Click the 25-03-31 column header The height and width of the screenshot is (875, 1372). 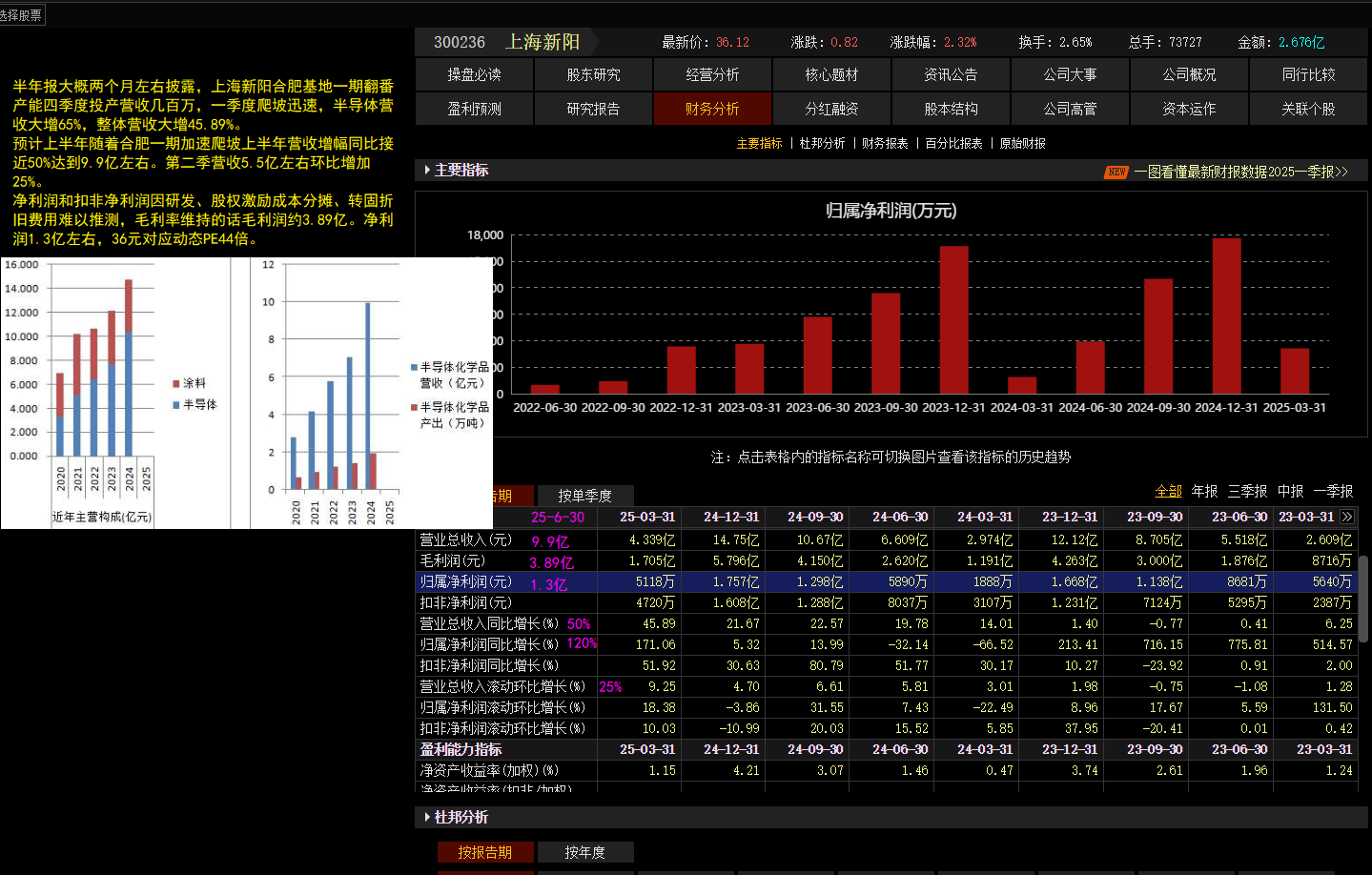tap(647, 517)
